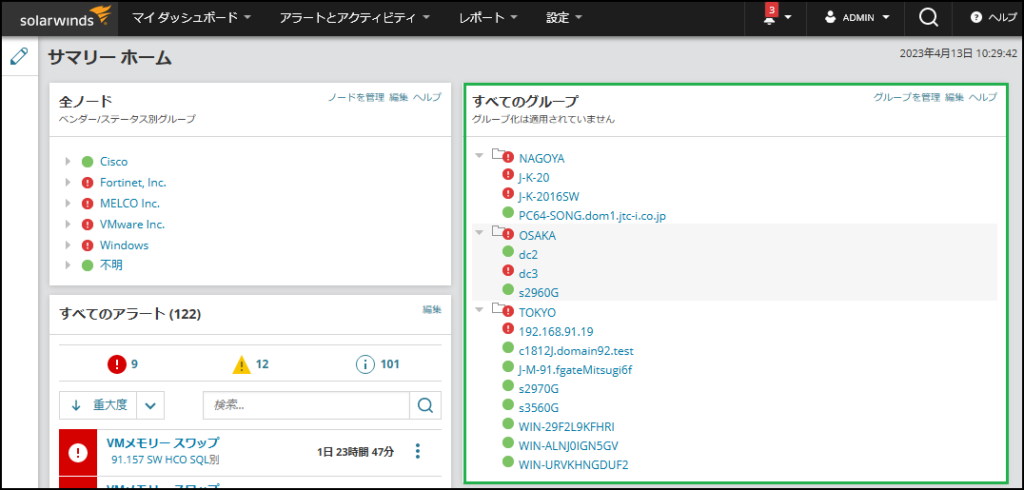1024x490 pixels.
Task: Submit the alert search magnifier button
Action: coord(425,406)
